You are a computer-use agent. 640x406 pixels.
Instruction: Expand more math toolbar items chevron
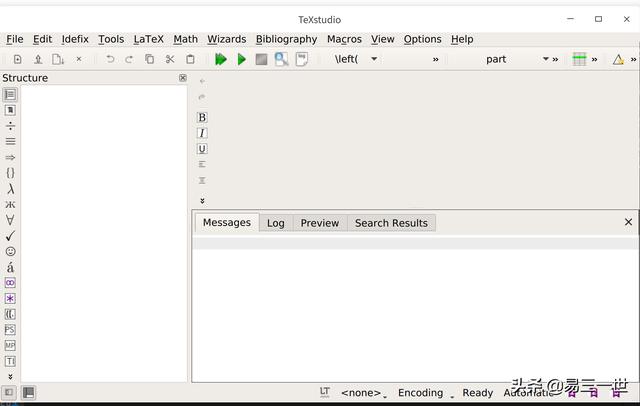click(436, 60)
